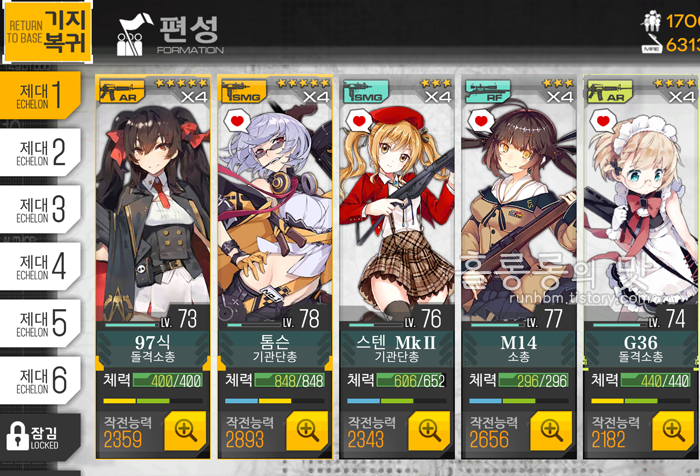The height and width of the screenshot is (476, 700).
Task: Open magnifier details for 톰슨
Action: (307, 431)
